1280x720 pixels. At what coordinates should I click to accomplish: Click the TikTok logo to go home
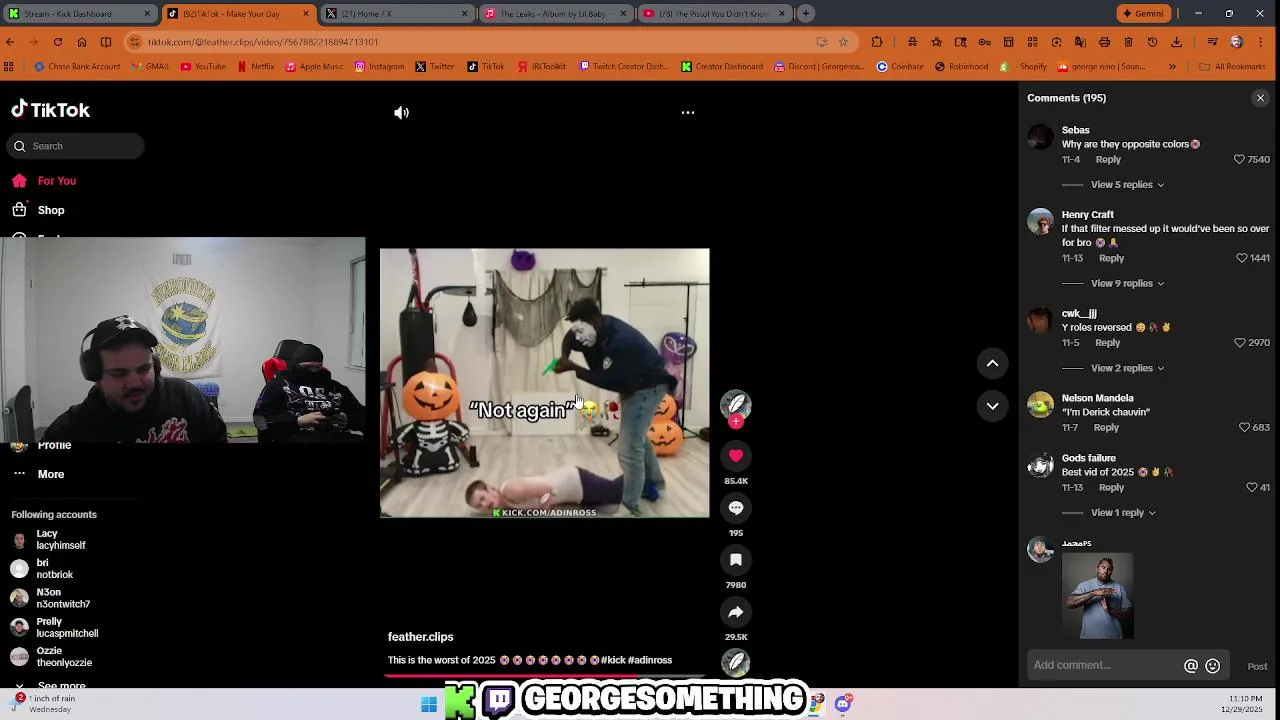[x=50, y=110]
